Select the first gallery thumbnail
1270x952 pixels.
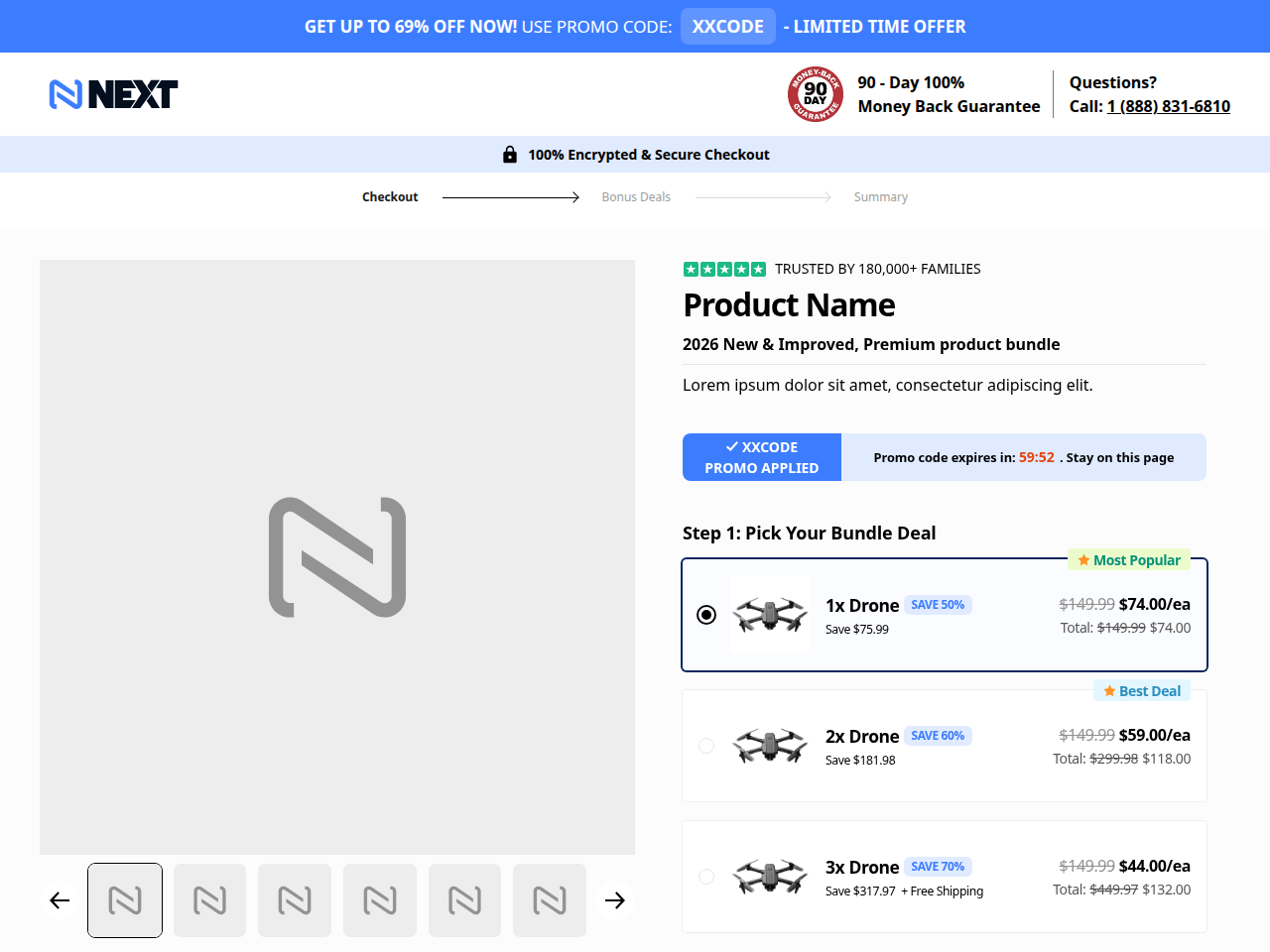[125, 900]
